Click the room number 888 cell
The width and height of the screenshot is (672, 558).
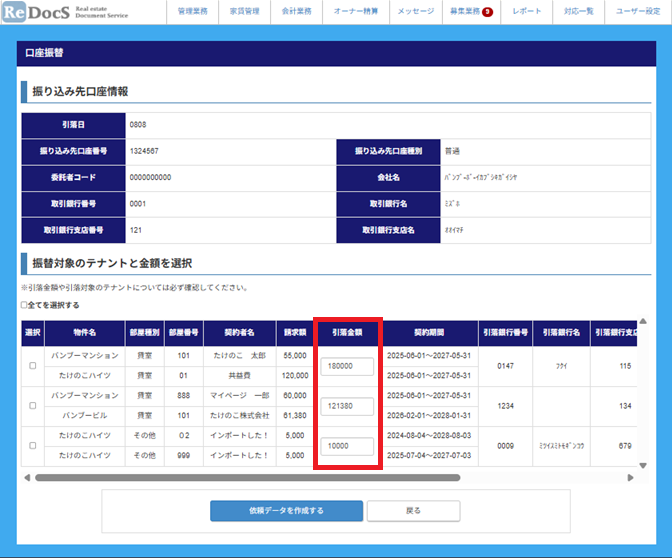point(183,396)
